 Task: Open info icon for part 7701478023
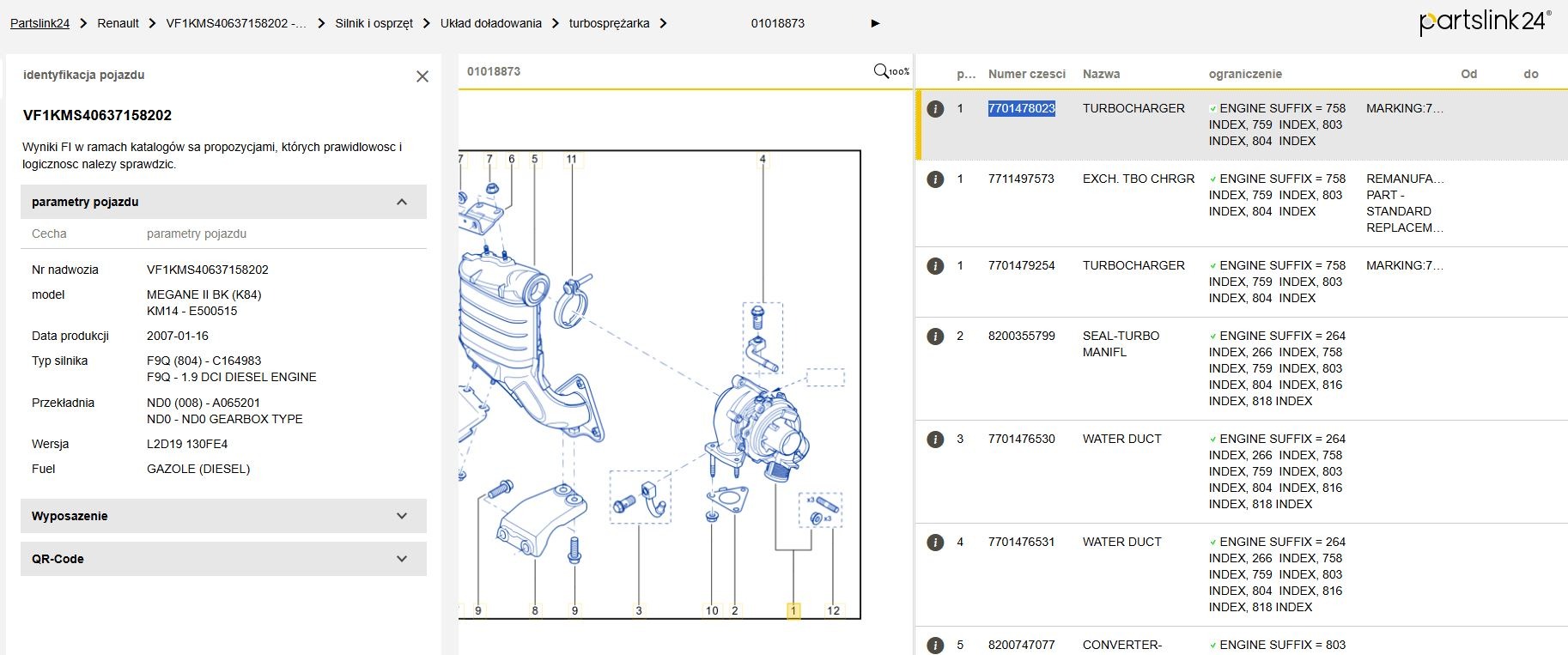tap(936, 109)
